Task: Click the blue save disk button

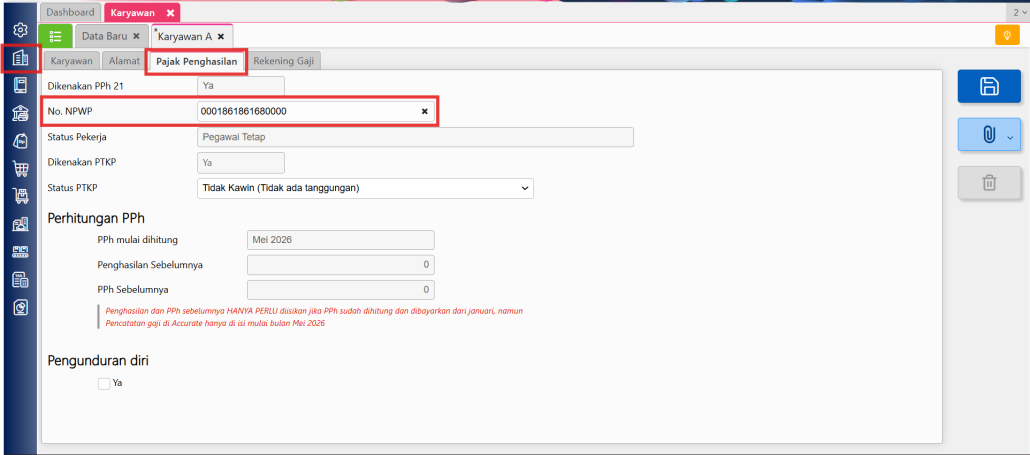Action: [989, 86]
